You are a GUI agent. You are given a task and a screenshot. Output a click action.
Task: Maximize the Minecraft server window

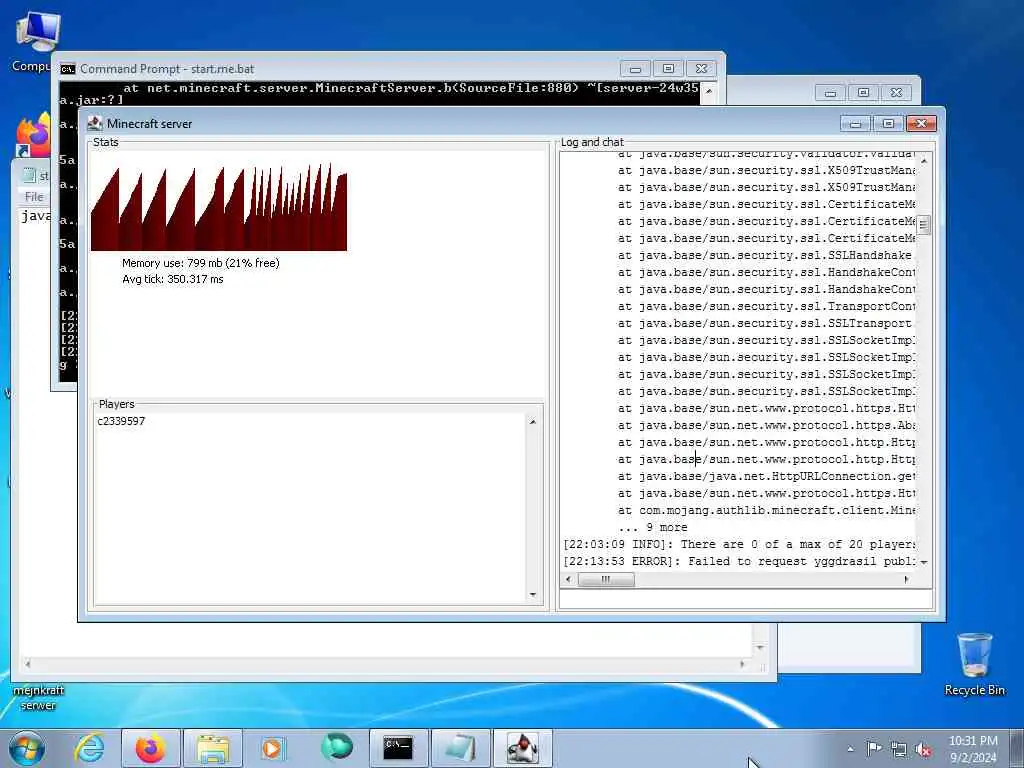(x=888, y=123)
